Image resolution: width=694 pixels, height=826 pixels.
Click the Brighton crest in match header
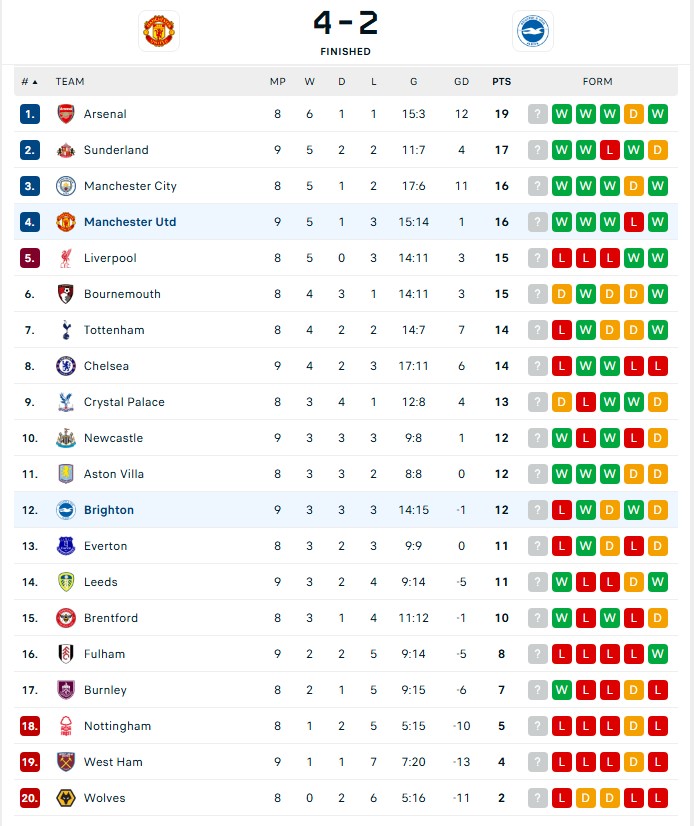pyautogui.click(x=532, y=31)
